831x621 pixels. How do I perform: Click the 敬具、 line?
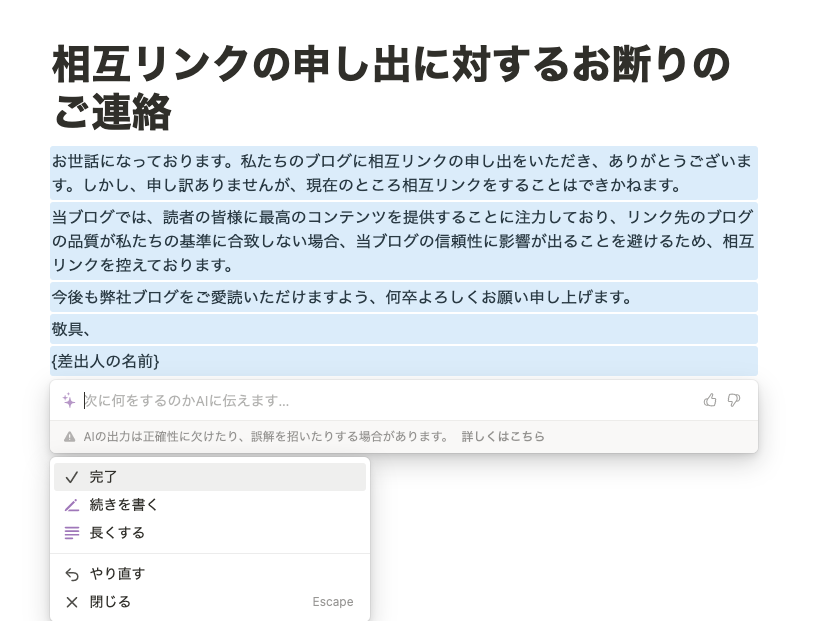[x=404, y=329]
